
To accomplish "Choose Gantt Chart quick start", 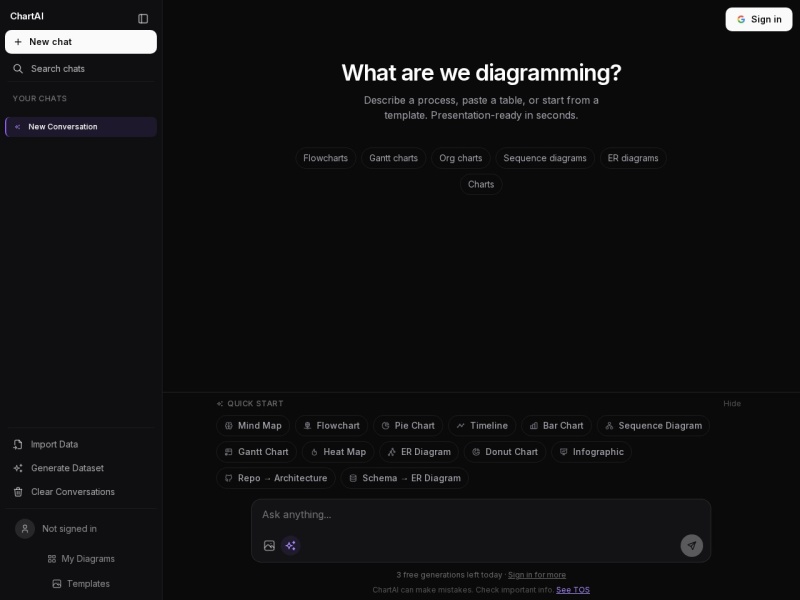I will coord(257,452).
